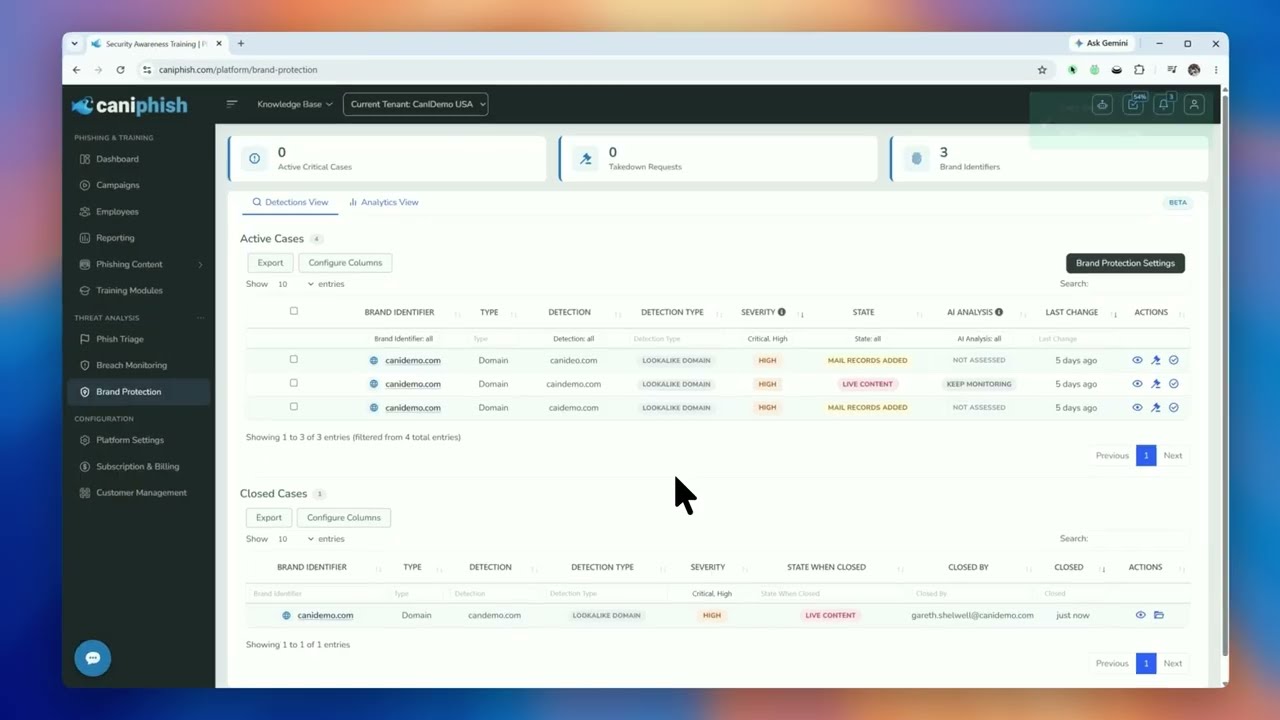The width and height of the screenshot is (1280, 720).
Task: Open Brand Protection Settings
Action: pos(1125,263)
